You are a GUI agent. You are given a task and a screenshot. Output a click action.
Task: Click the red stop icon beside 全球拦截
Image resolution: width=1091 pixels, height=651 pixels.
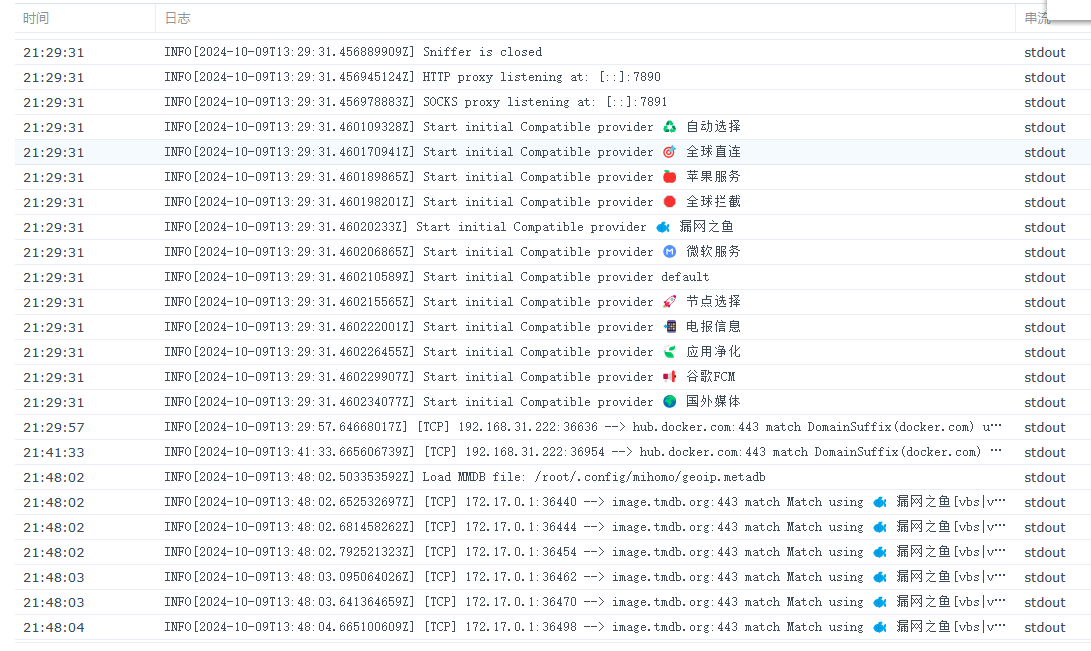[x=670, y=202]
